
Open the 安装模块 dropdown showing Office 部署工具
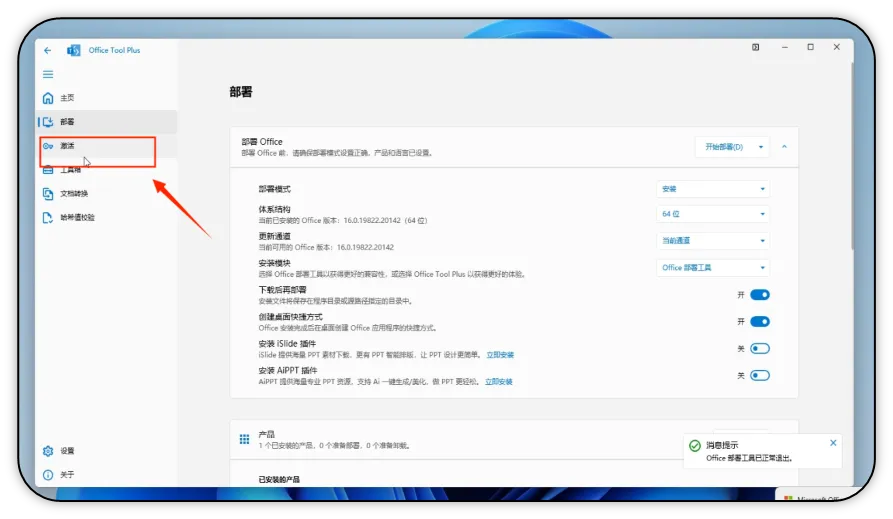coord(713,267)
